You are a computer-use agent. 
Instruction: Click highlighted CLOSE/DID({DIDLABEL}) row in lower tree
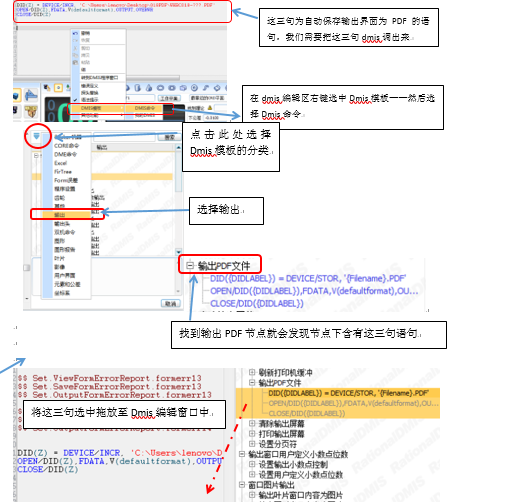[x=307, y=413]
